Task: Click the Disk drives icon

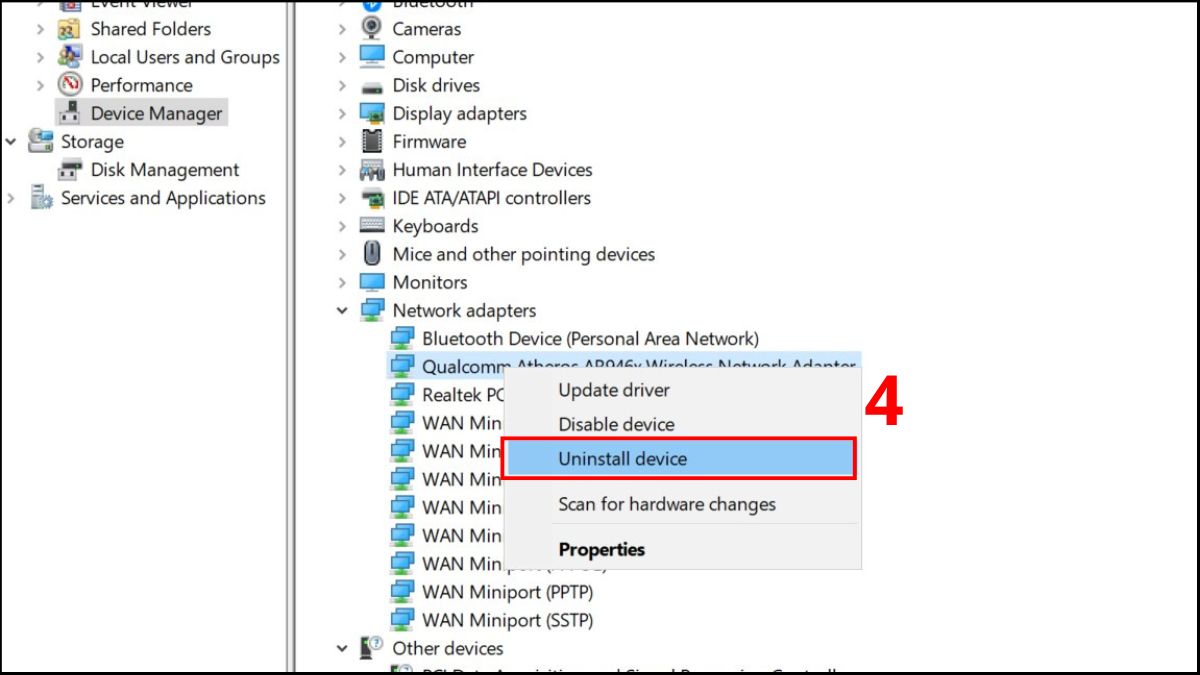Action: point(370,85)
